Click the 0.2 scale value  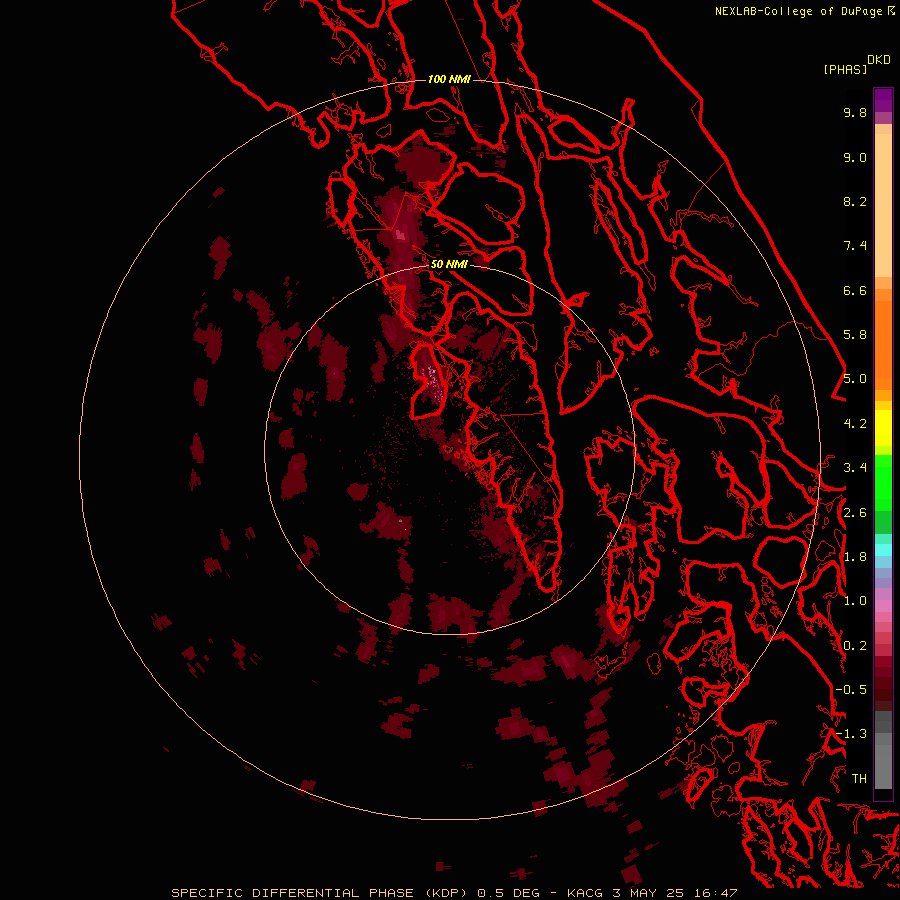855,646
